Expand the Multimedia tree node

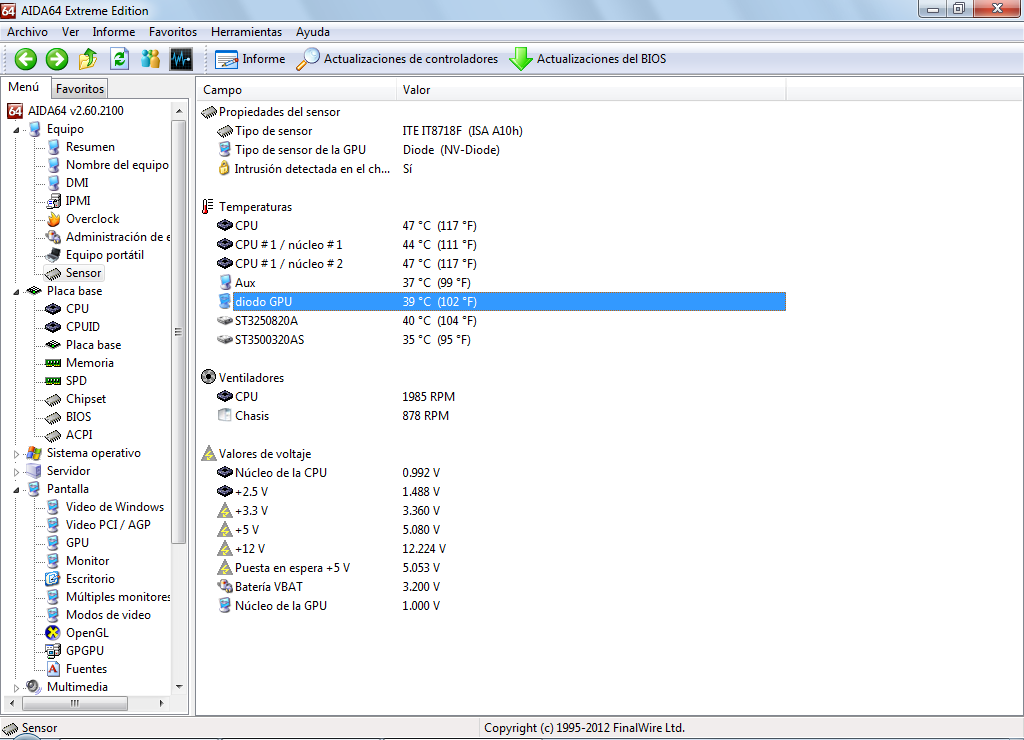[x=16, y=688]
